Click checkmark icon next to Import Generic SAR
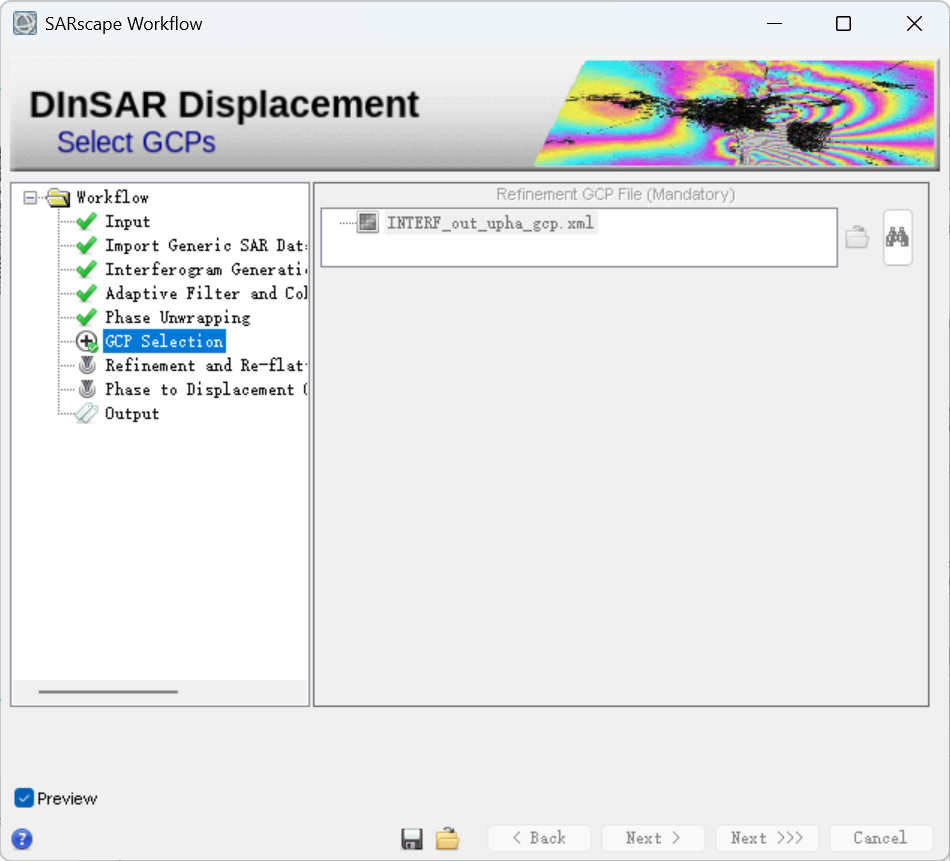 click(87, 245)
